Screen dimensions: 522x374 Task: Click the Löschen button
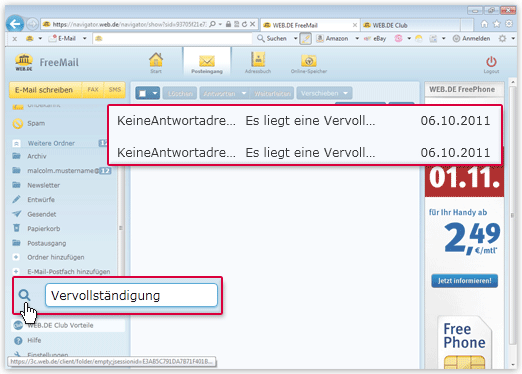click(180, 94)
